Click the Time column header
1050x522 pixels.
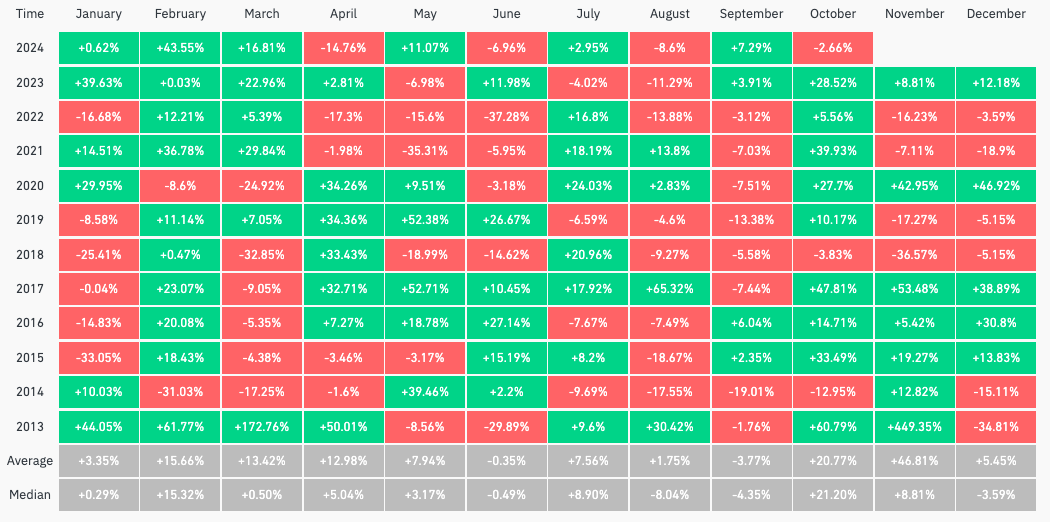[30, 14]
